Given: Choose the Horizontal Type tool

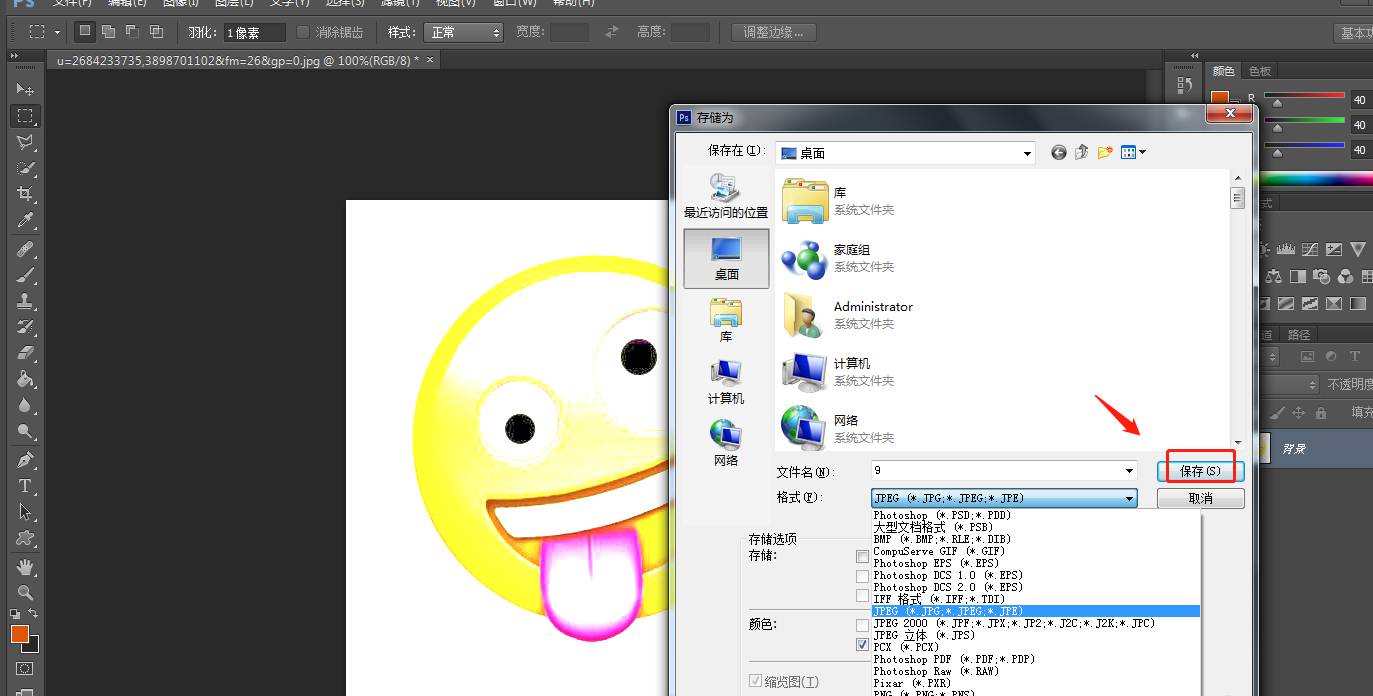Looking at the screenshot, I should [26, 486].
